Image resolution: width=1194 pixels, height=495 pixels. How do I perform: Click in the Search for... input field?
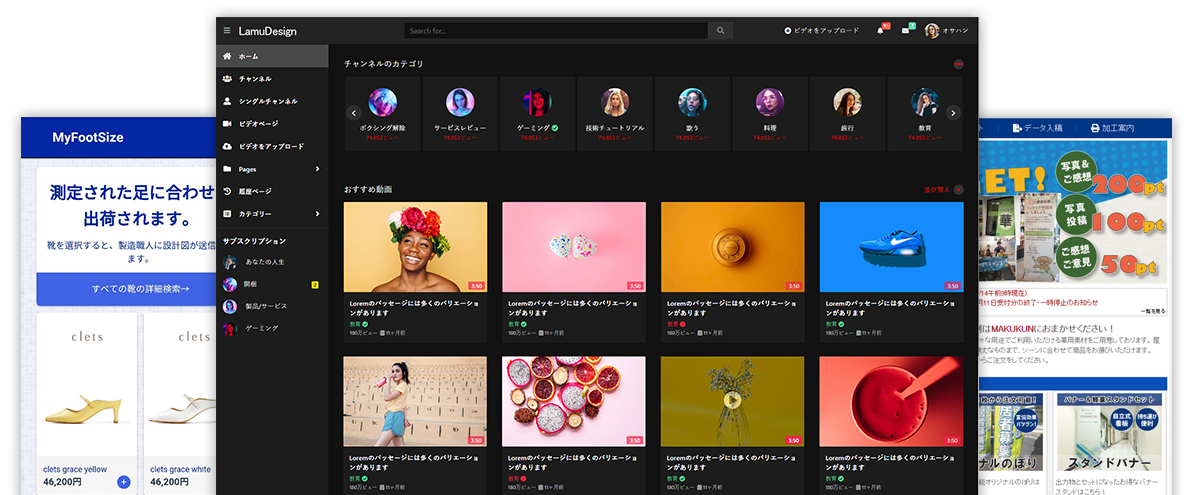point(556,31)
